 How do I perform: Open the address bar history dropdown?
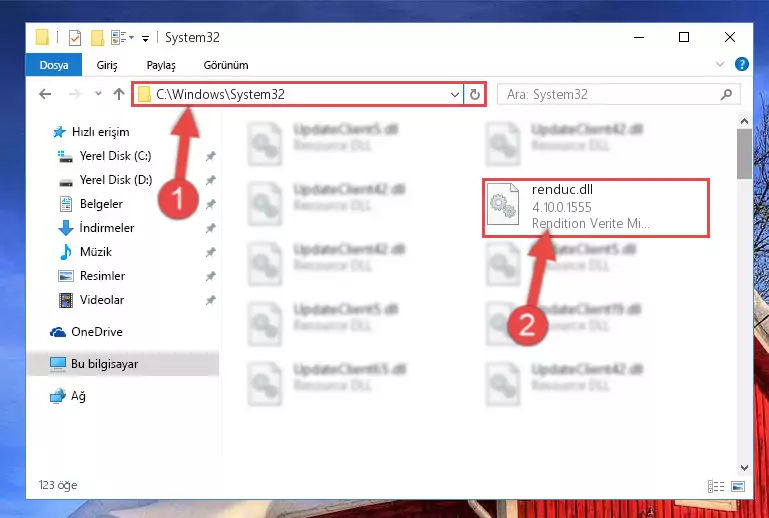455,94
